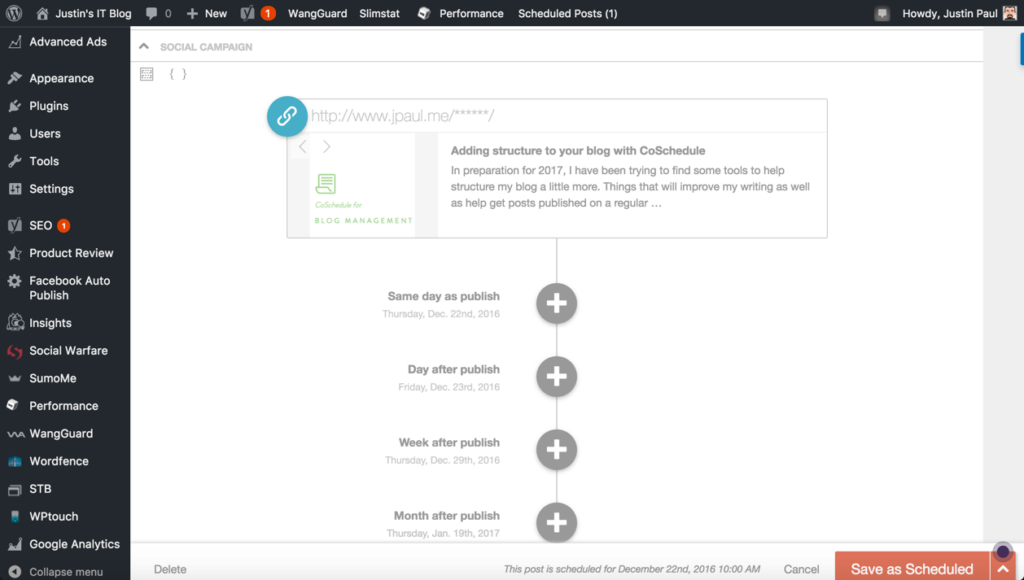Go to previous preview image arrow
Viewport: 1024px width, 580px height.
click(302, 146)
